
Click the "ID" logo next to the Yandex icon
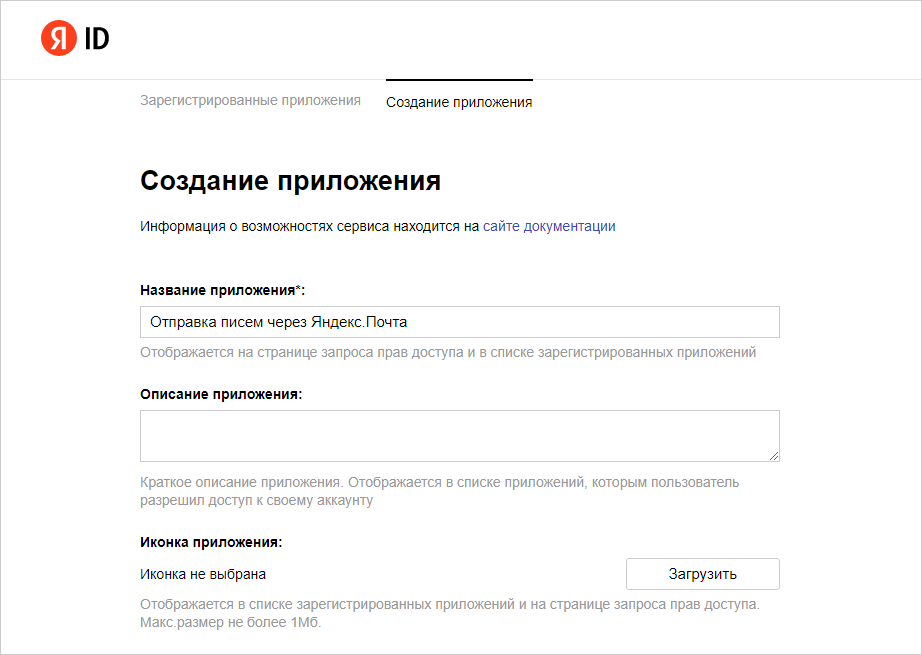(x=95, y=40)
